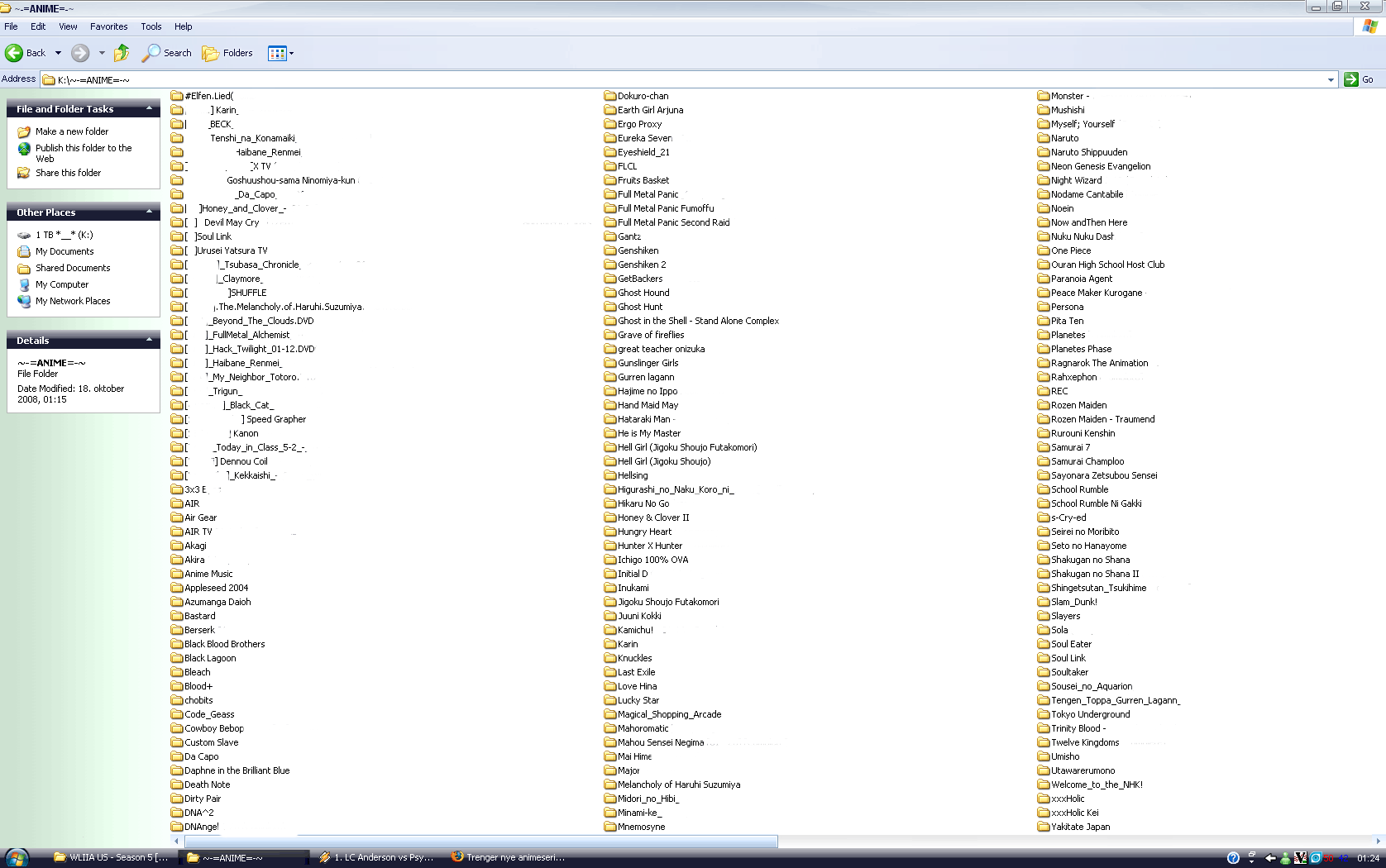Select Welcome_to_the_NHK! folder name
The width and height of the screenshot is (1386, 868).
(x=1097, y=785)
